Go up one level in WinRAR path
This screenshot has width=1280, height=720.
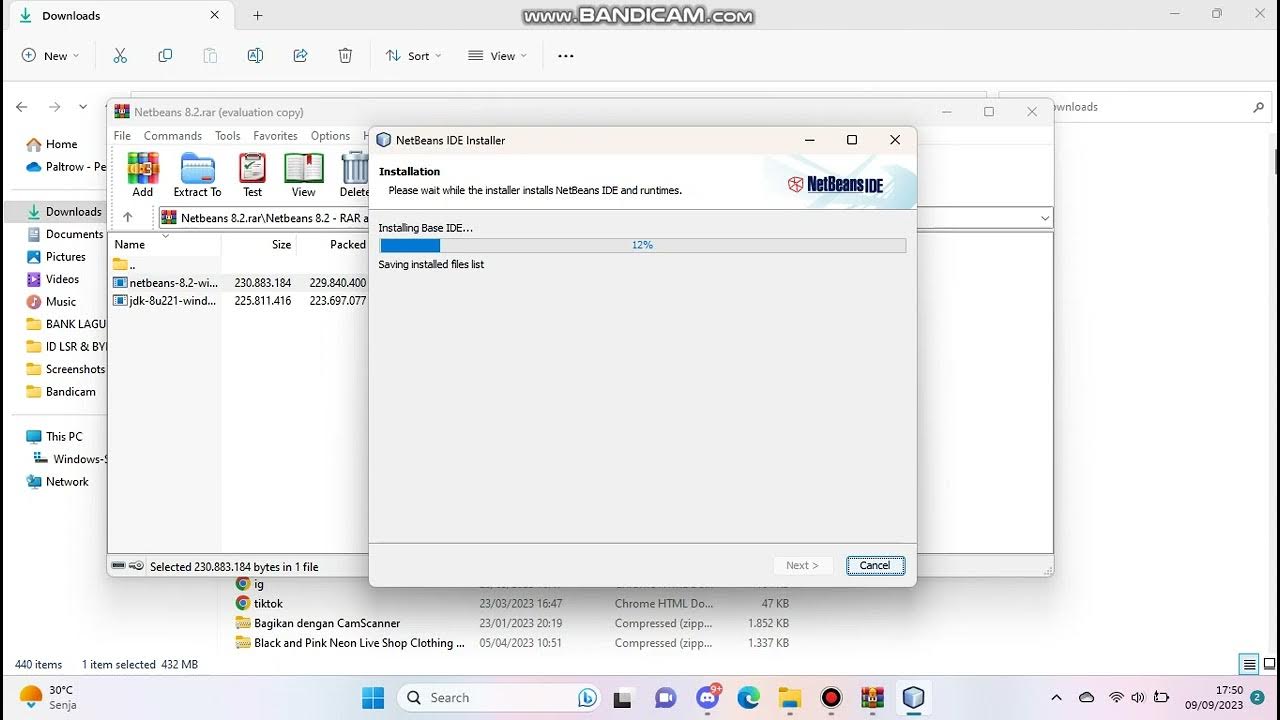point(127,217)
